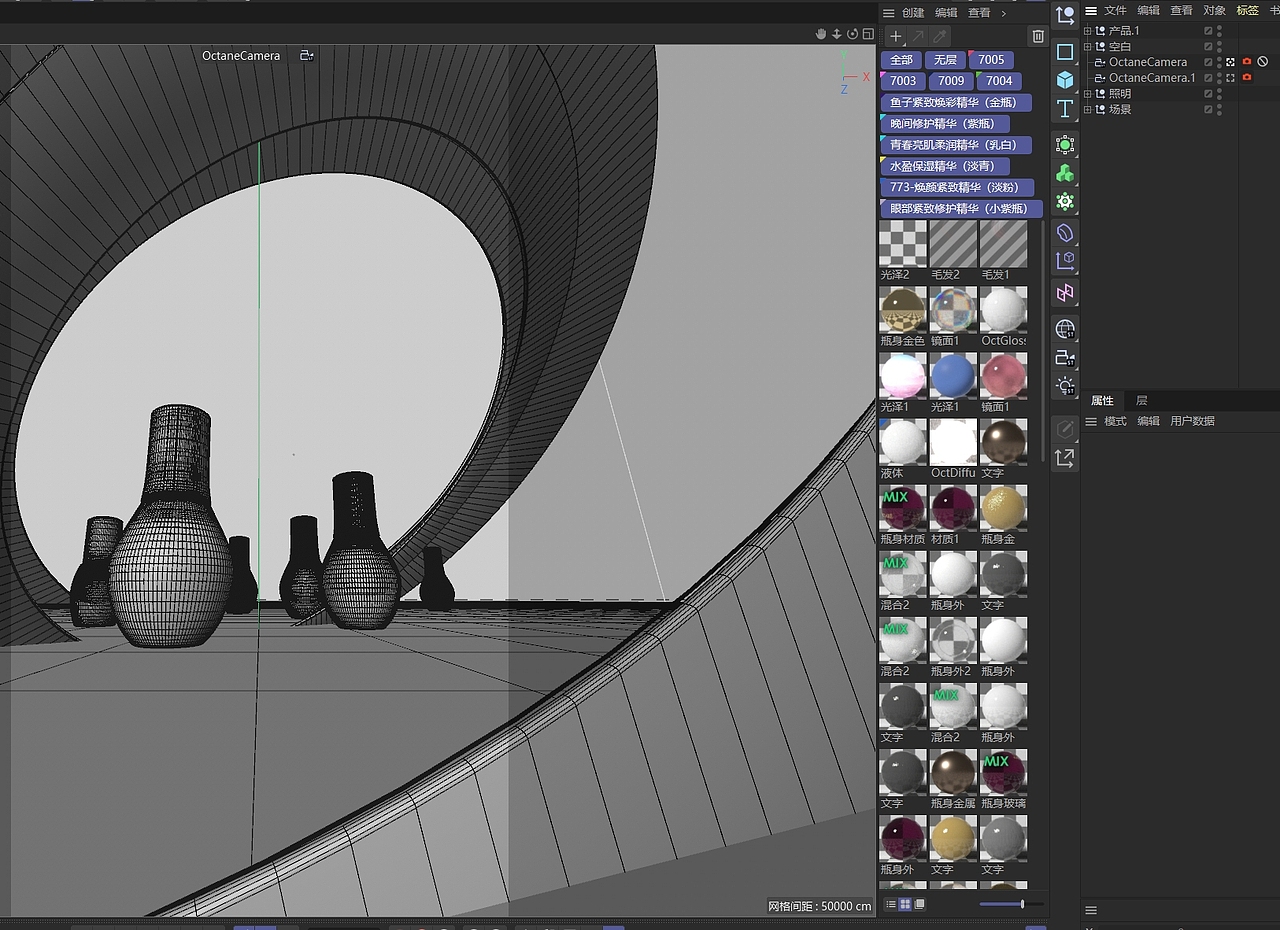
Task: Show more material manager menus with chevron
Action: tap(1003, 13)
